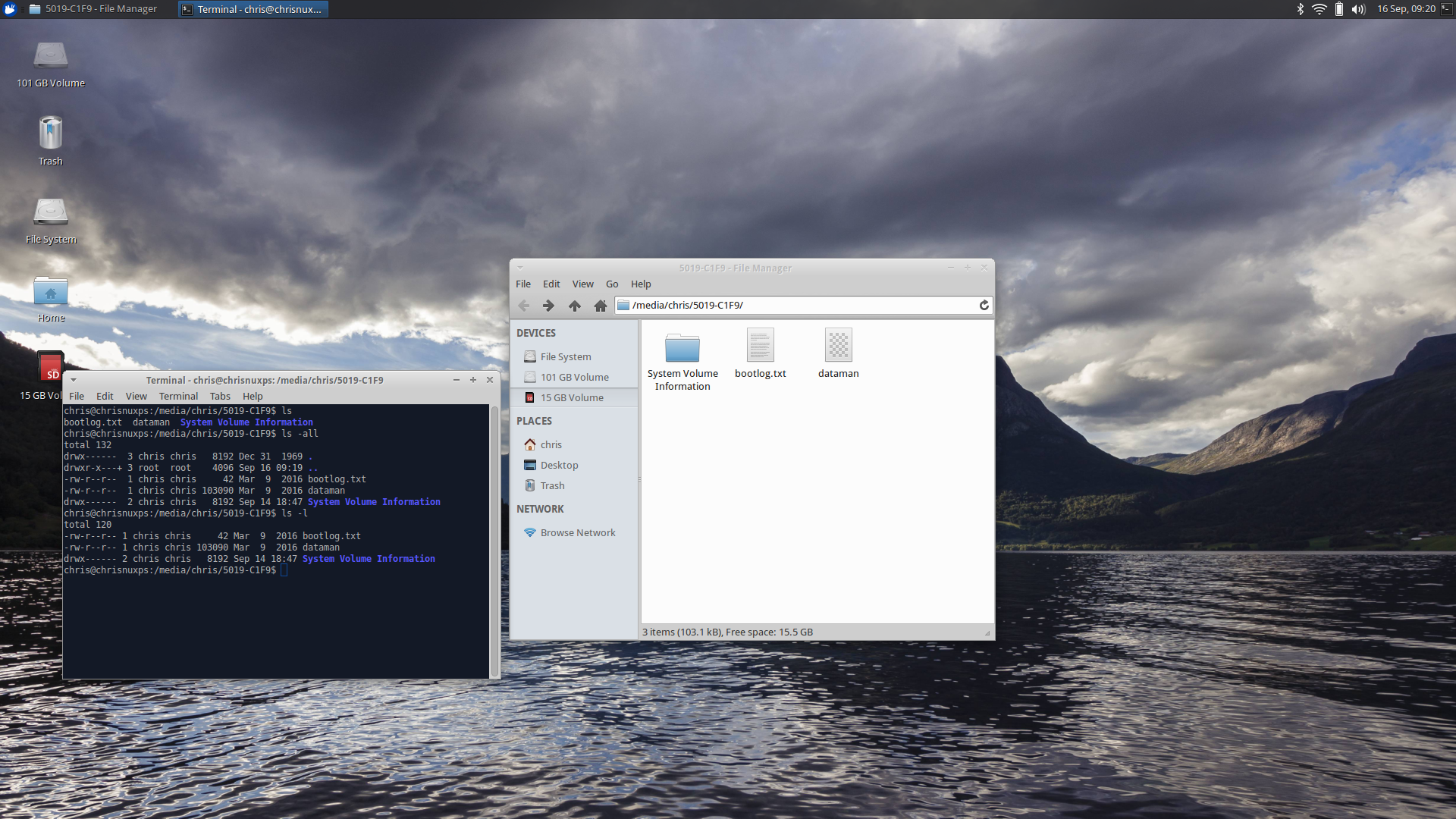This screenshot has width=1456, height=819.
Task: Select 15 GB Volume in Devices sidebar
Action: pyautogui.click(x=572, y=397)
